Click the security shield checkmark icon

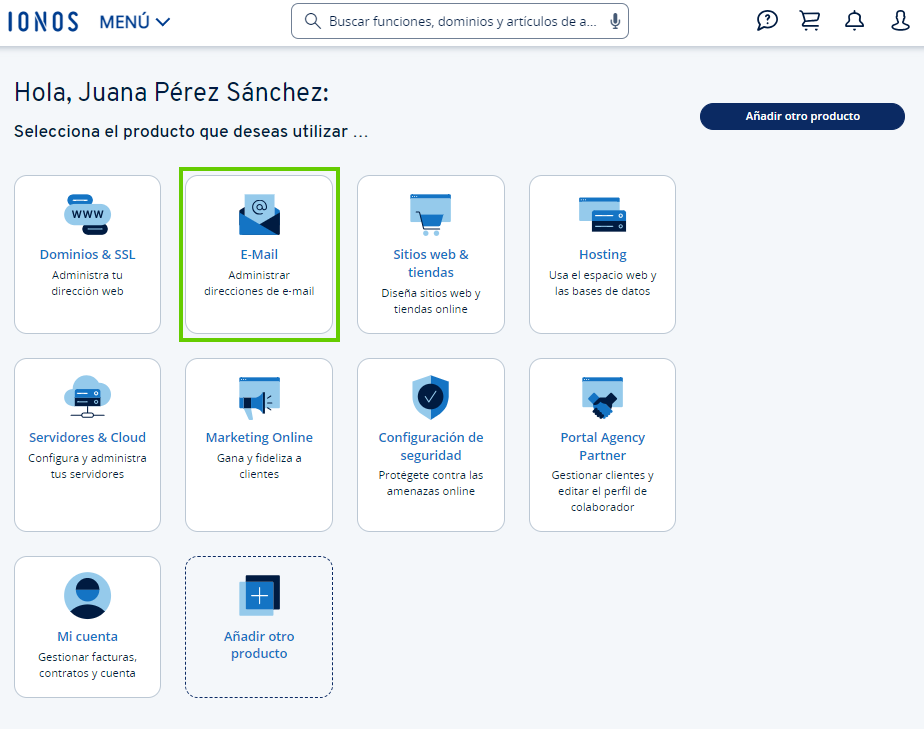click(x=431, y=397)
